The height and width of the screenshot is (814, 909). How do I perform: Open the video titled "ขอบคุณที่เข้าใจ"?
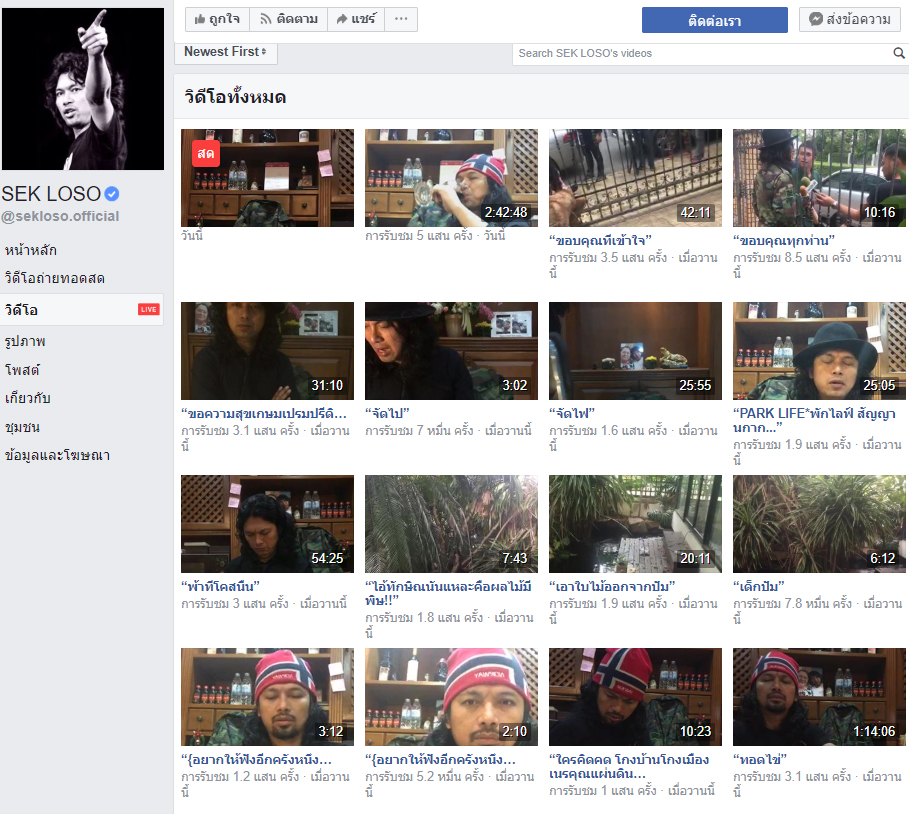click(600, 240)
